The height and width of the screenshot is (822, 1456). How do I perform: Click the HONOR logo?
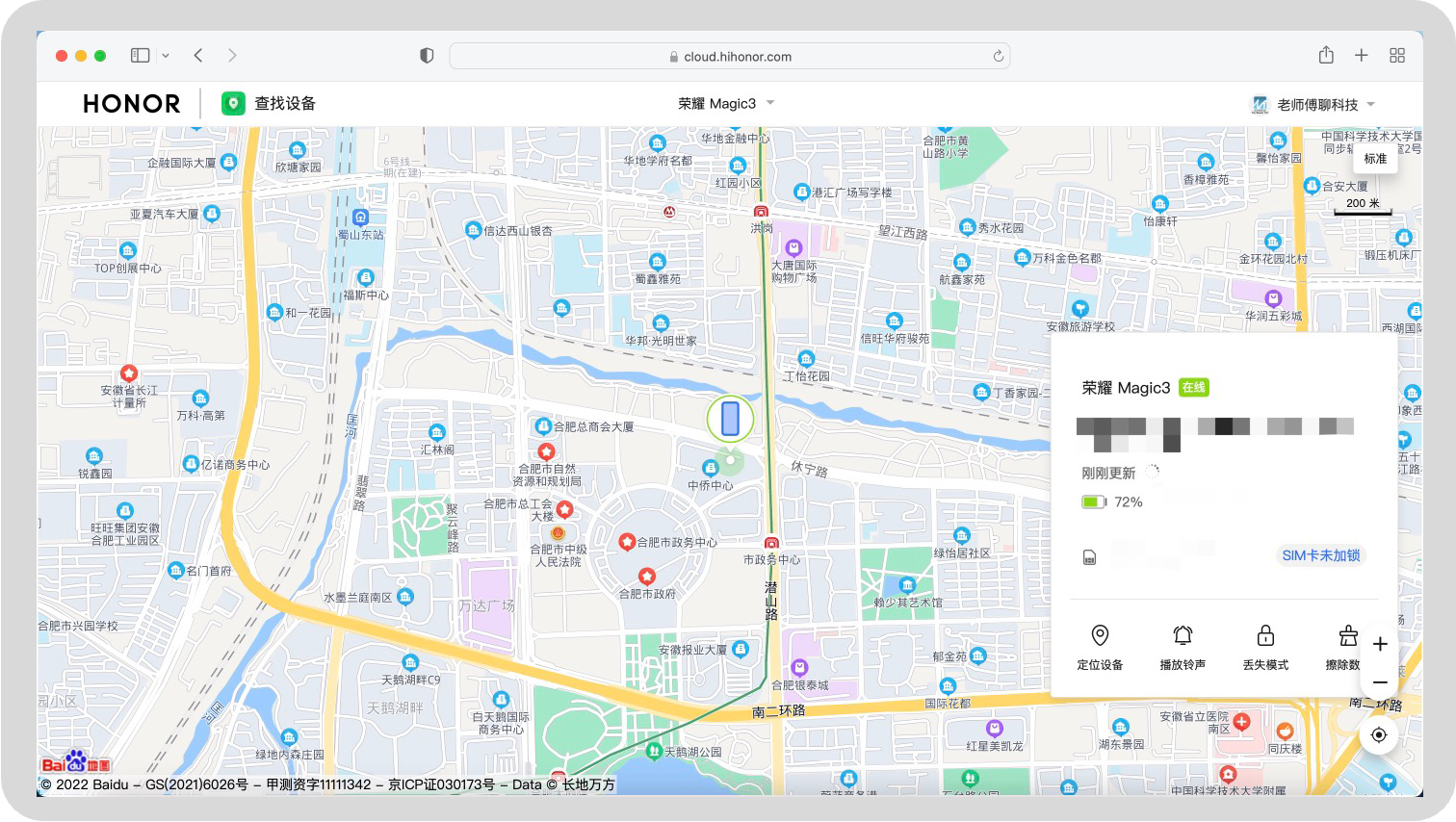coord(132,103)
